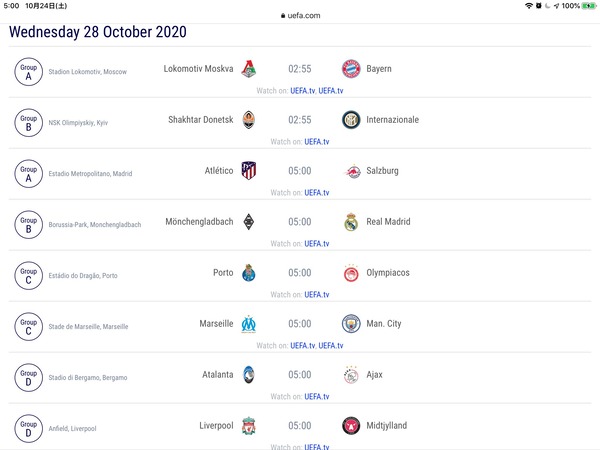This screenshot has width=600, height=450.
Task: Click the Marseille club crest
Action: pos(249,324)
